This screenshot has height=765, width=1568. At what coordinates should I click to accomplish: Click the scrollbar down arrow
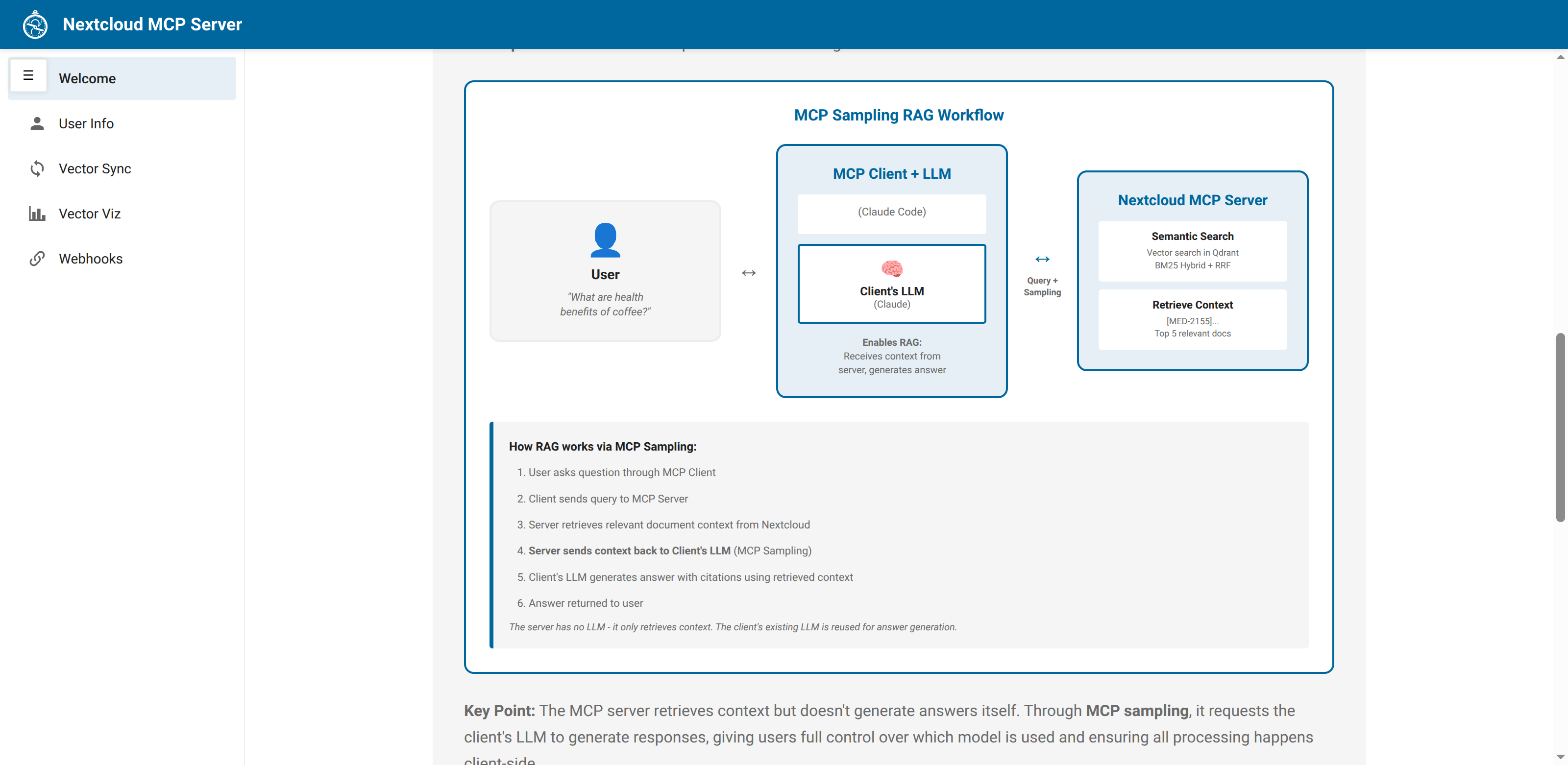(x=1560, y=757)
